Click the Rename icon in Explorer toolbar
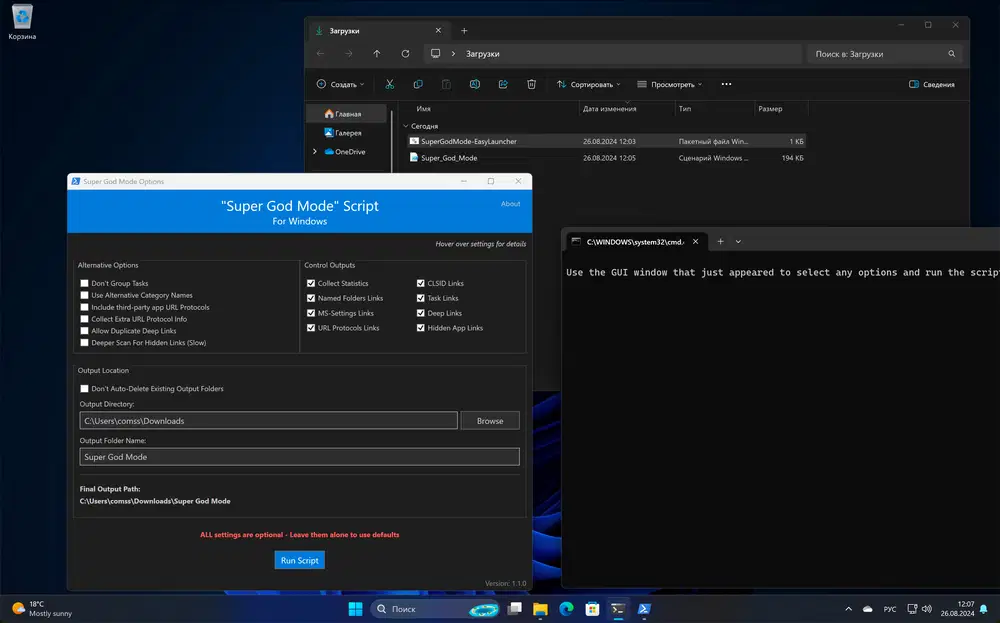This screenshot has width=1000, height=623. 475,85
